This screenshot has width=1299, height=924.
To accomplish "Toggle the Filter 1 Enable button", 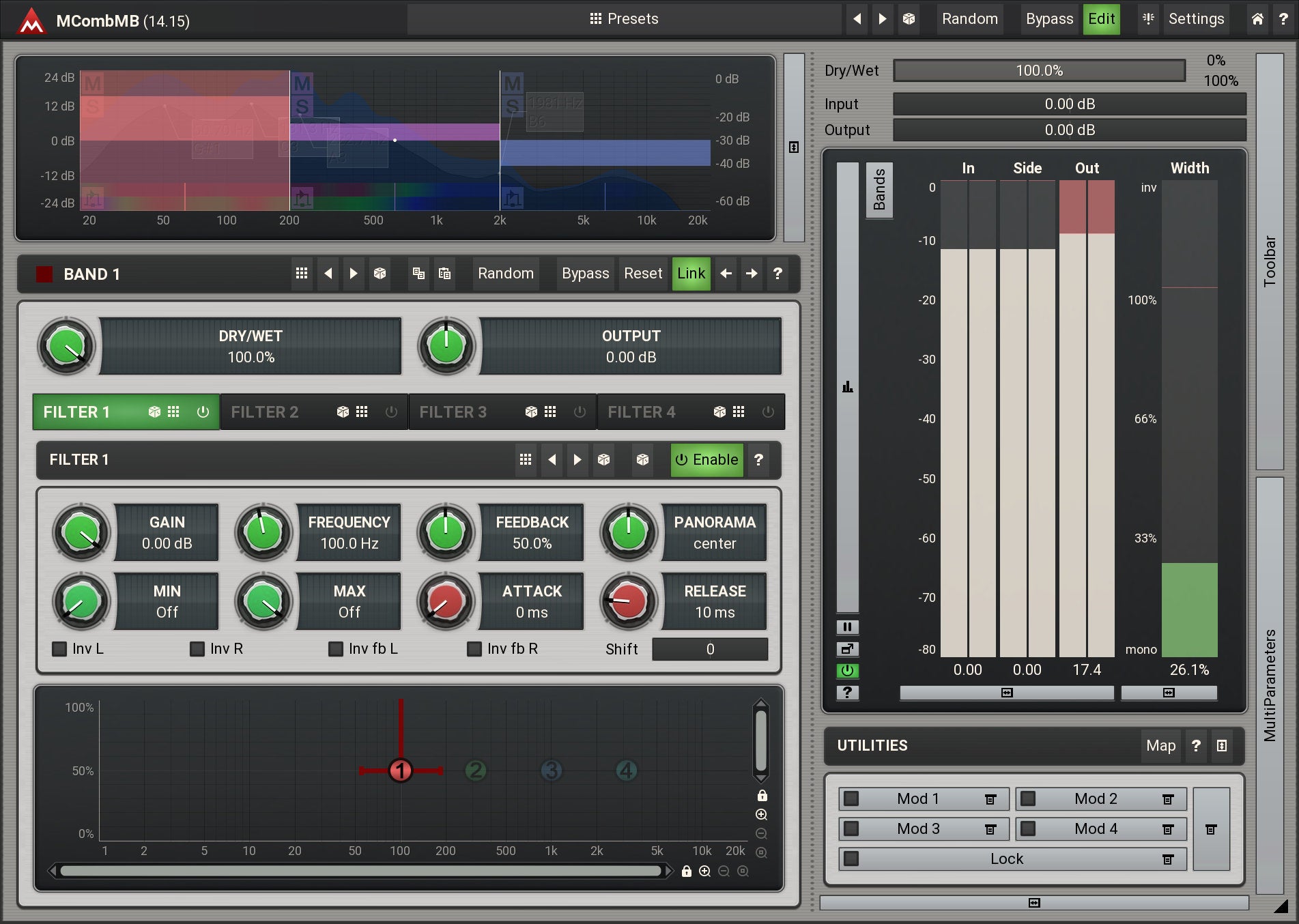I will point(706,460).
